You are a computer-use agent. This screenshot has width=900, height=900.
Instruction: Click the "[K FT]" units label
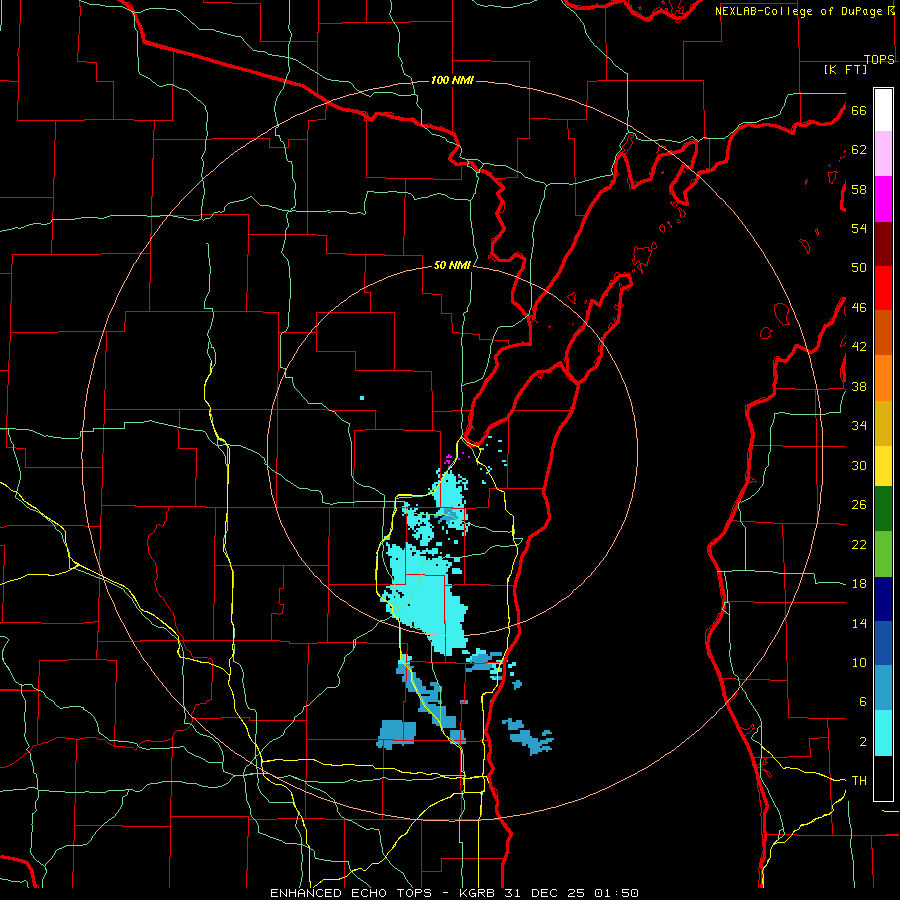[x=845, y=69]
